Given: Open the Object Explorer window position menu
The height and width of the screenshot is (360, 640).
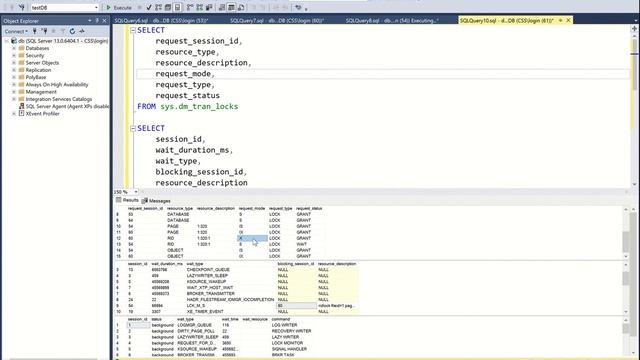Looking at the screenshot, I should (90, 20).
